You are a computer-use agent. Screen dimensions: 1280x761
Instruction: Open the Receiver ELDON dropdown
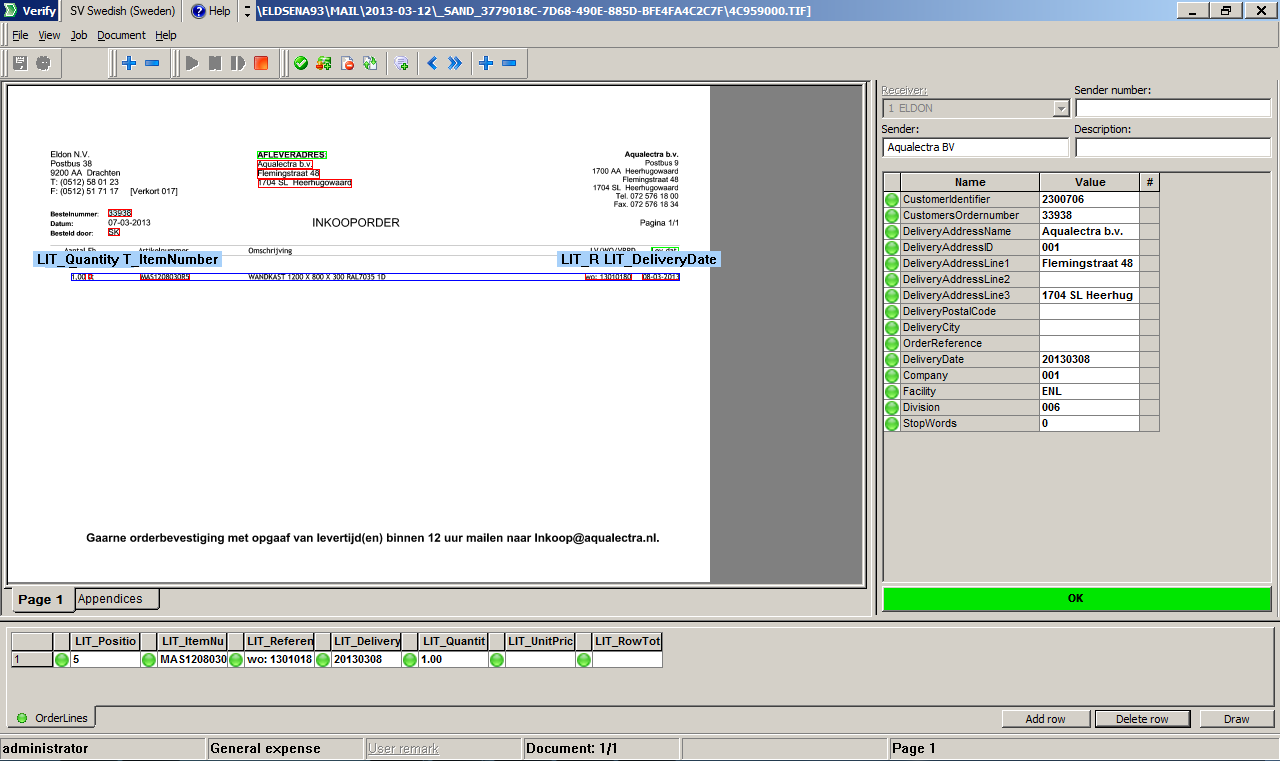pyautogui.click(x=976, y=108)
